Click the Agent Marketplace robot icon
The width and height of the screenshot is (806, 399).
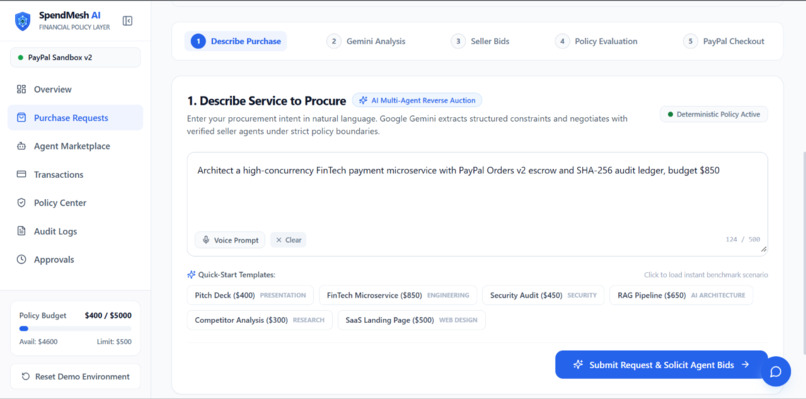tap(21, 146)
